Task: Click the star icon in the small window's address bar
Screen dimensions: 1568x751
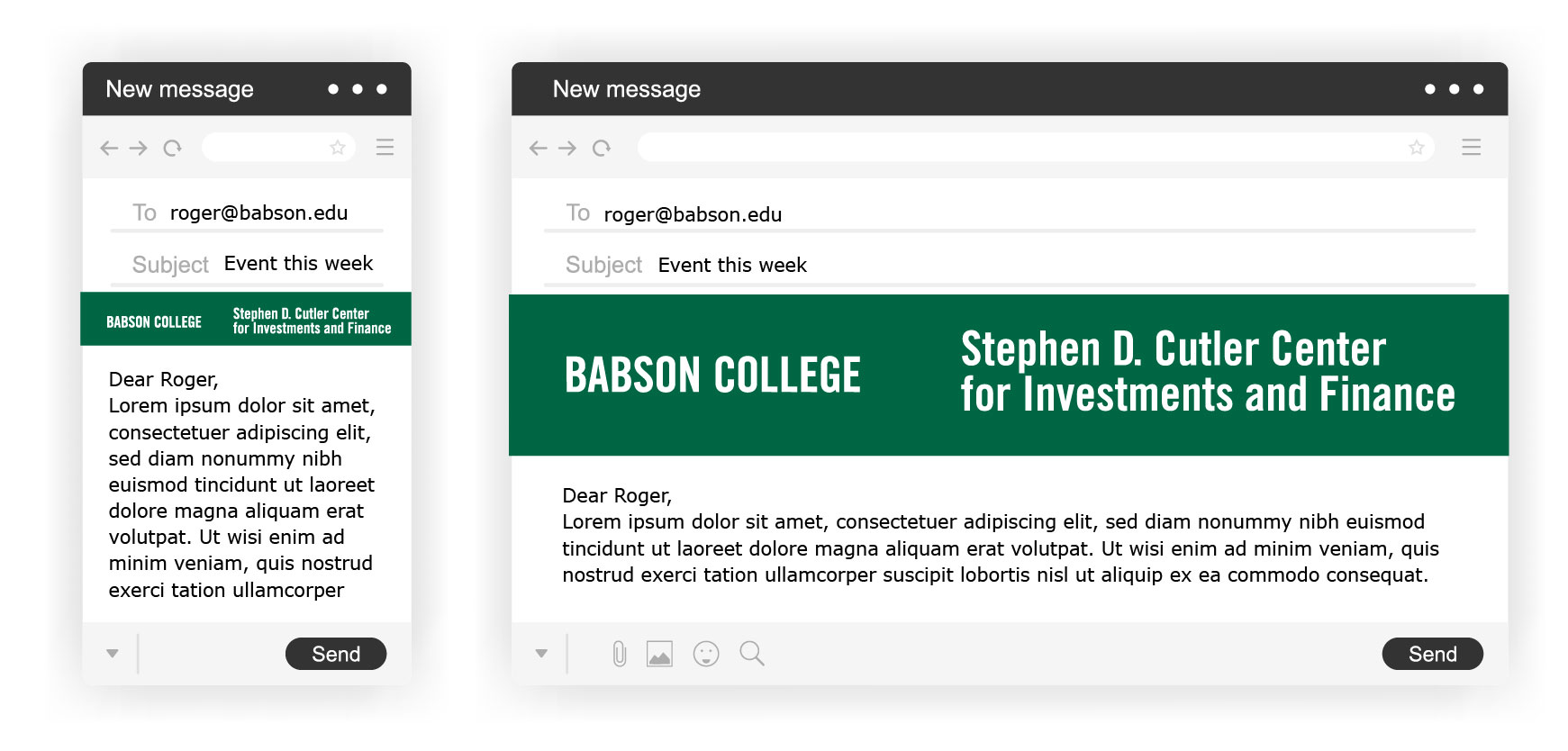Action: 338,147
